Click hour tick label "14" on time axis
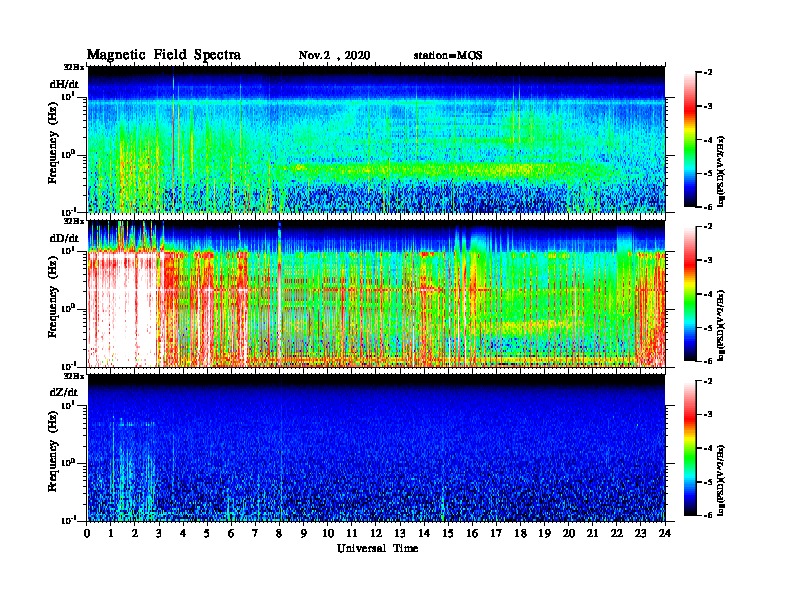Image resolution: width=792 pixels, height=612 pixels. tap(424, 534)
